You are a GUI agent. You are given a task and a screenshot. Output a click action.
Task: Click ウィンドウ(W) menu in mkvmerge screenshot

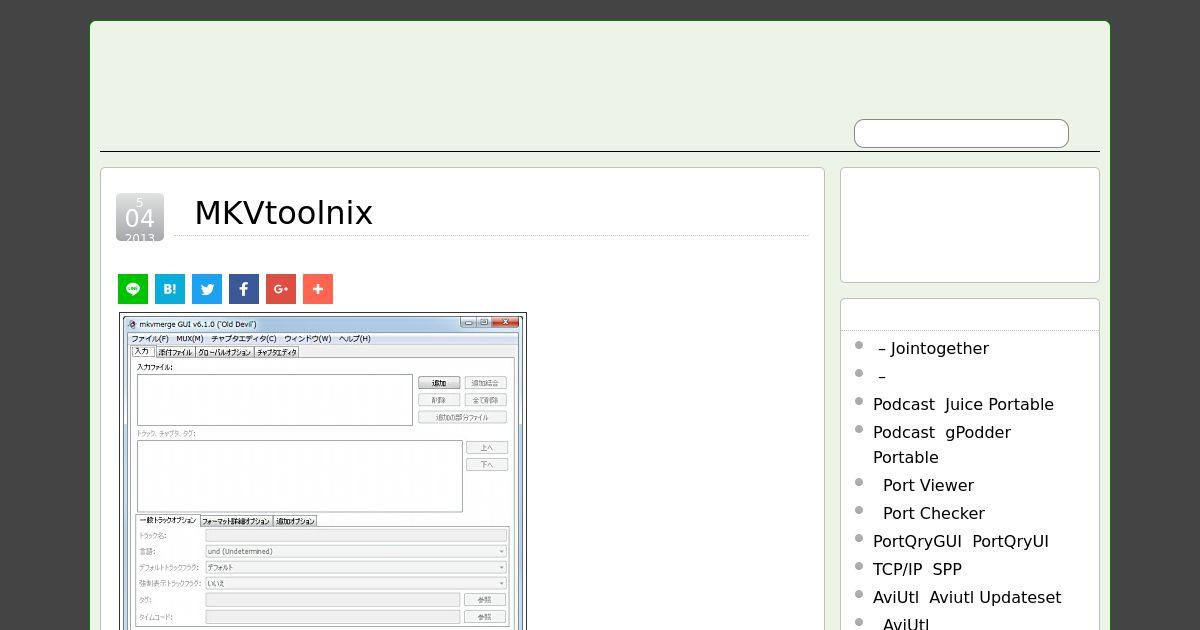(308, 339)
